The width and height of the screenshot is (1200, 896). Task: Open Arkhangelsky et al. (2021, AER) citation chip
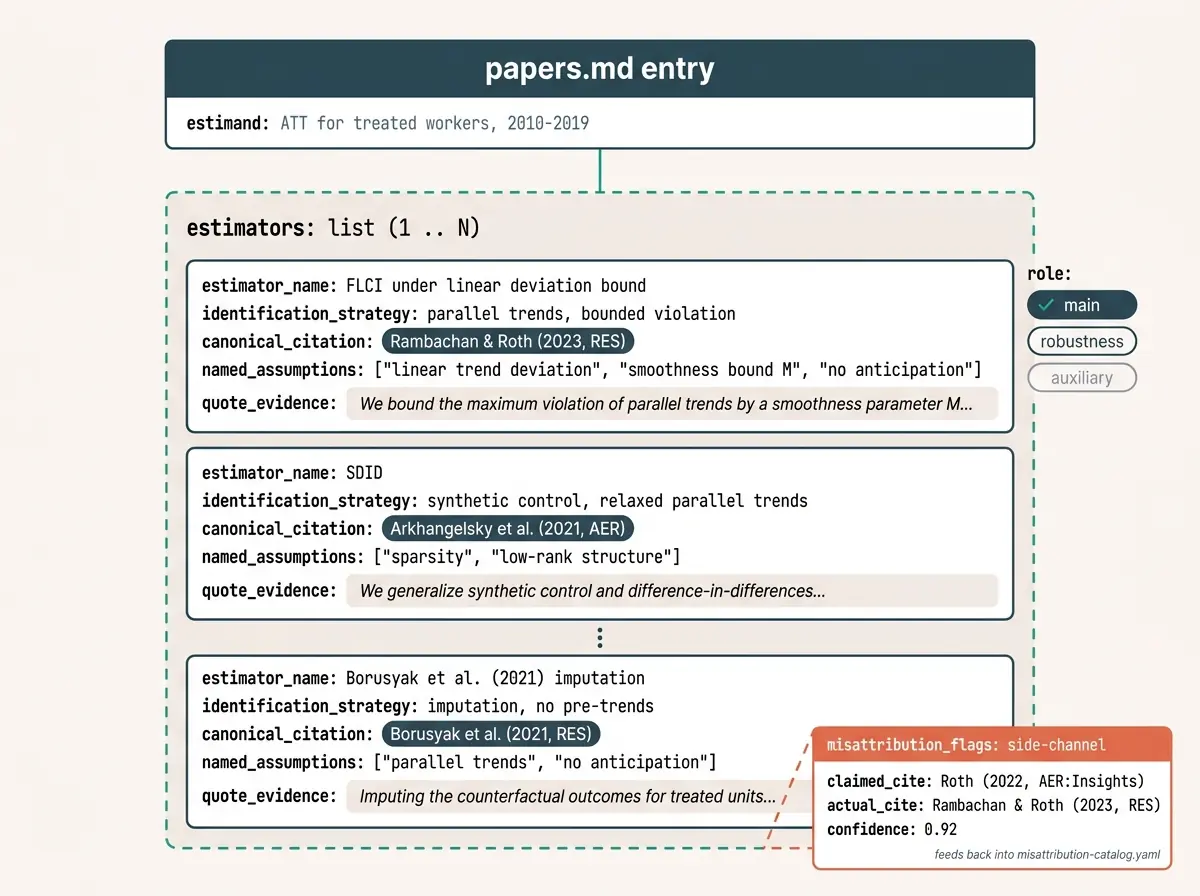tap(507, 529)
